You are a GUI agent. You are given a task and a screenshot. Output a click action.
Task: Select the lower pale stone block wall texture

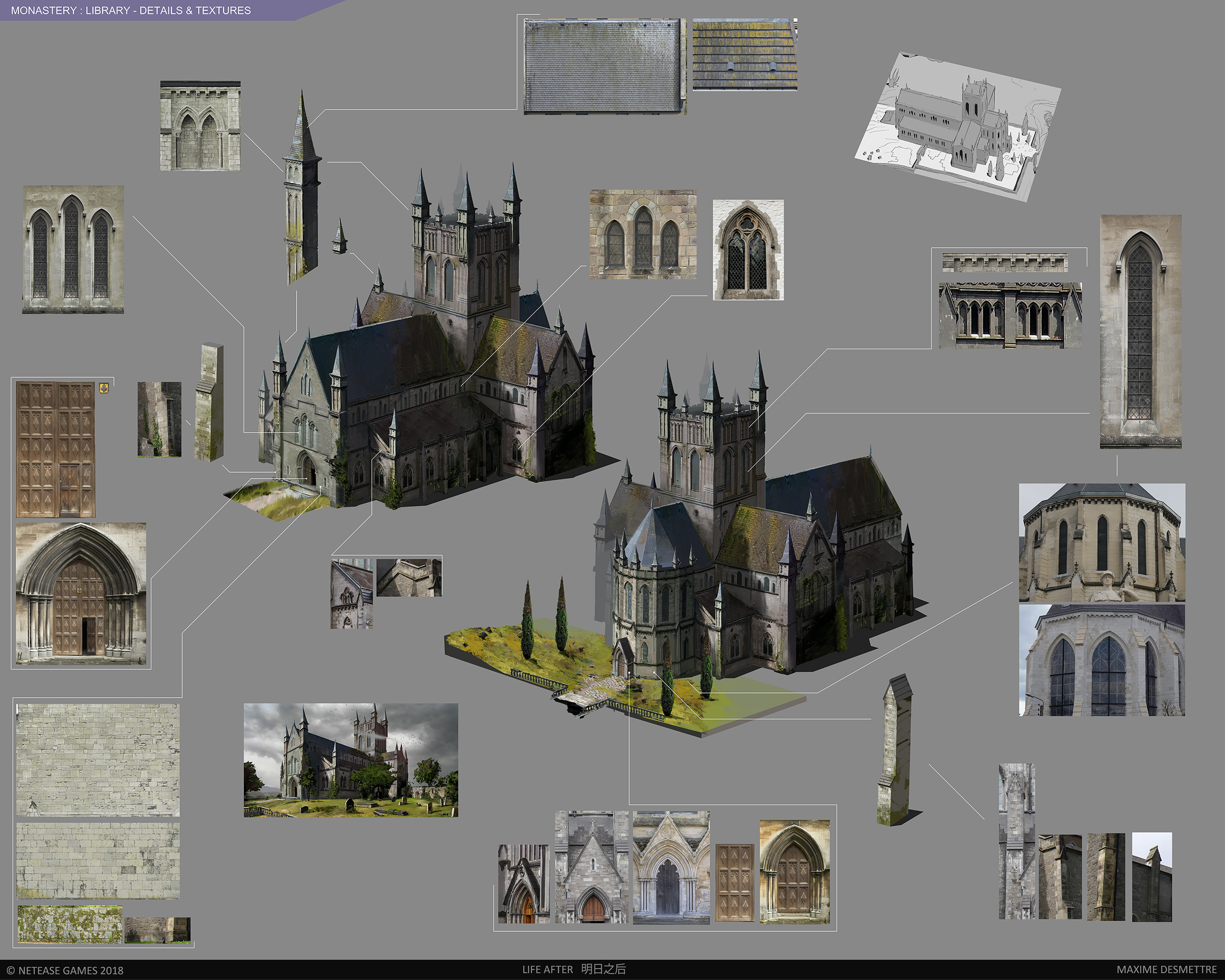[x=97, y=860]
